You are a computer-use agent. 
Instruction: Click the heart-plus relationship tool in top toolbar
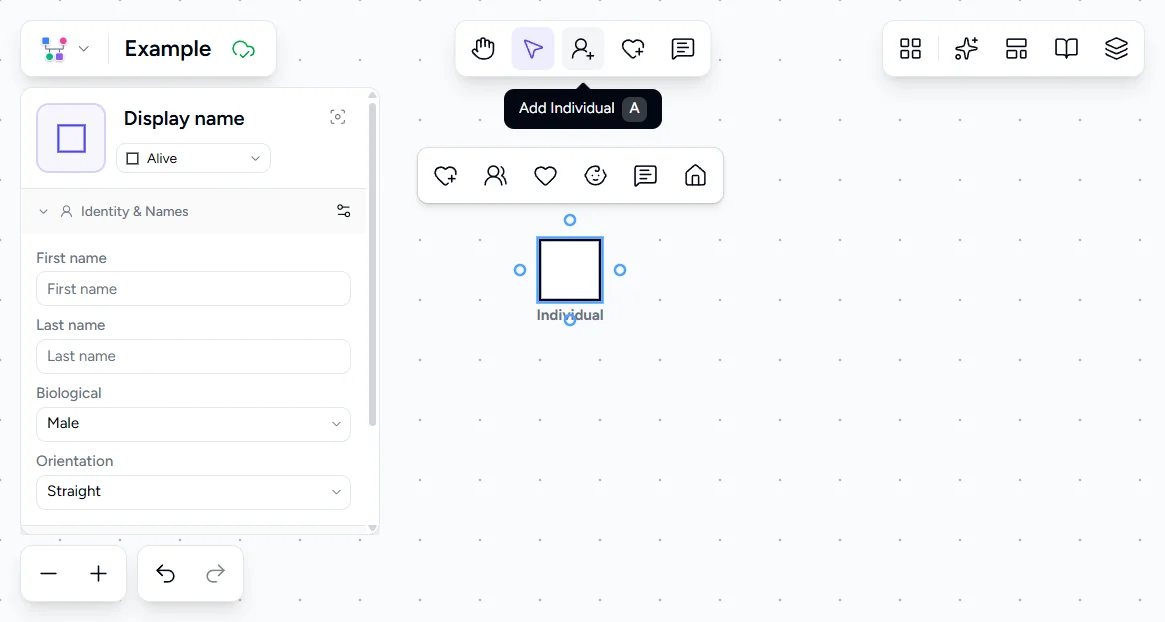633,49
